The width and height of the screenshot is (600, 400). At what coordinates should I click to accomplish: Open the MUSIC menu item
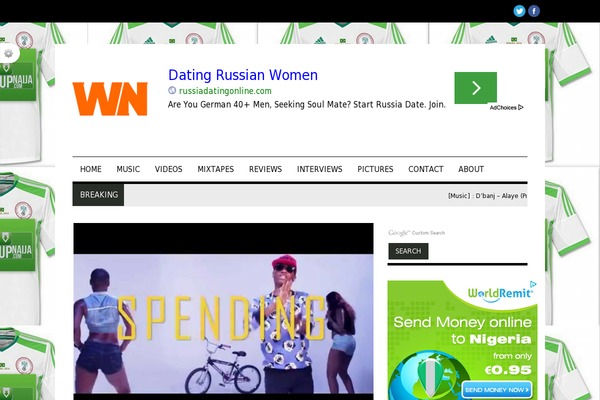128,169
